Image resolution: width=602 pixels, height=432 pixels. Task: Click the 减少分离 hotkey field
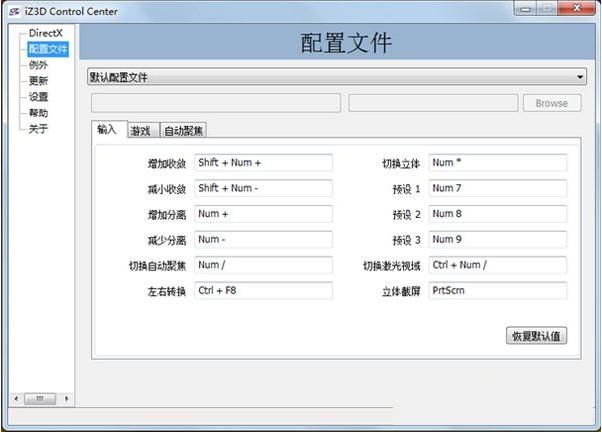(263, 240)
